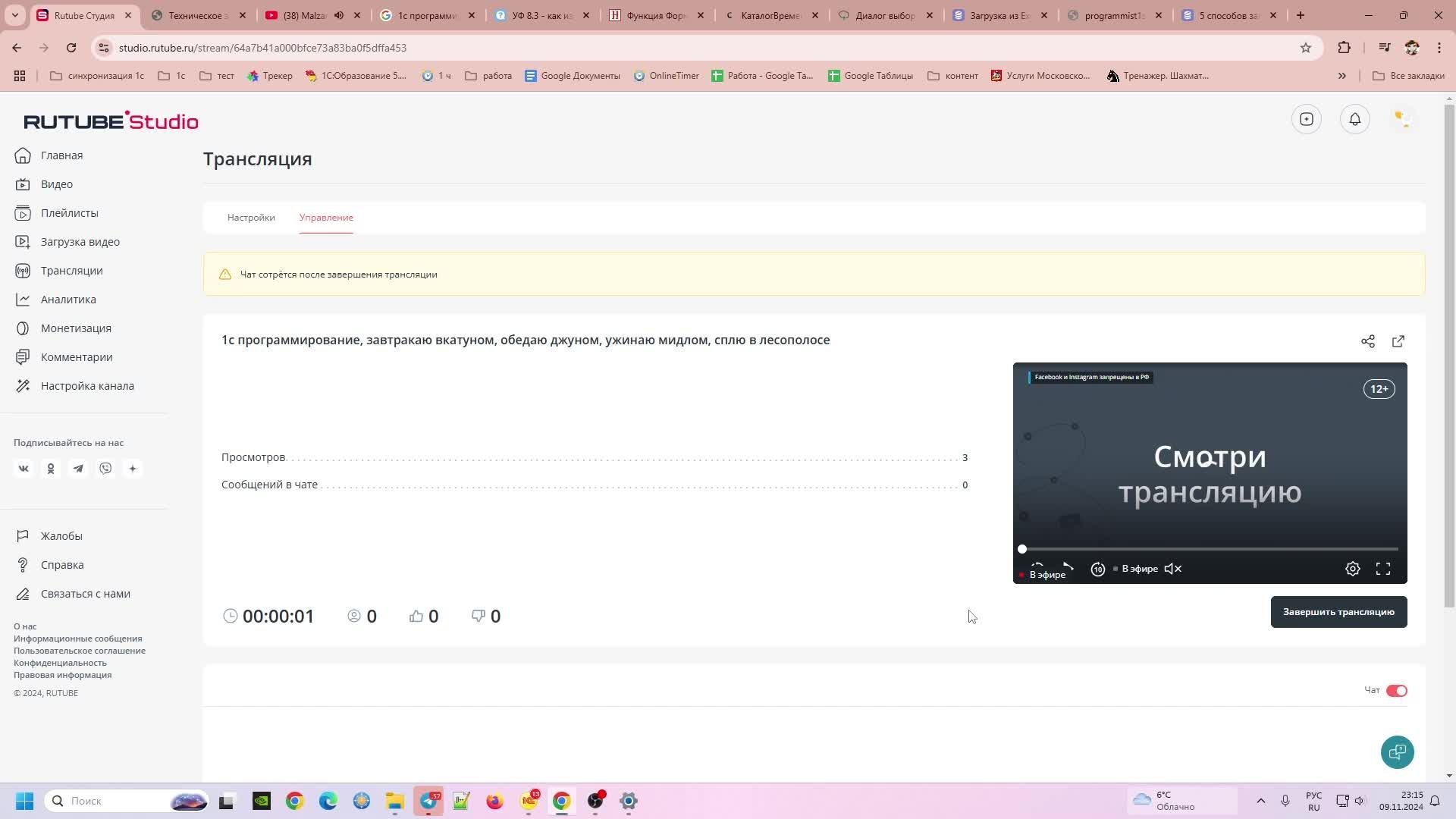
Task: Click the add video plus icon in header
Action: tap(1306, 119)
